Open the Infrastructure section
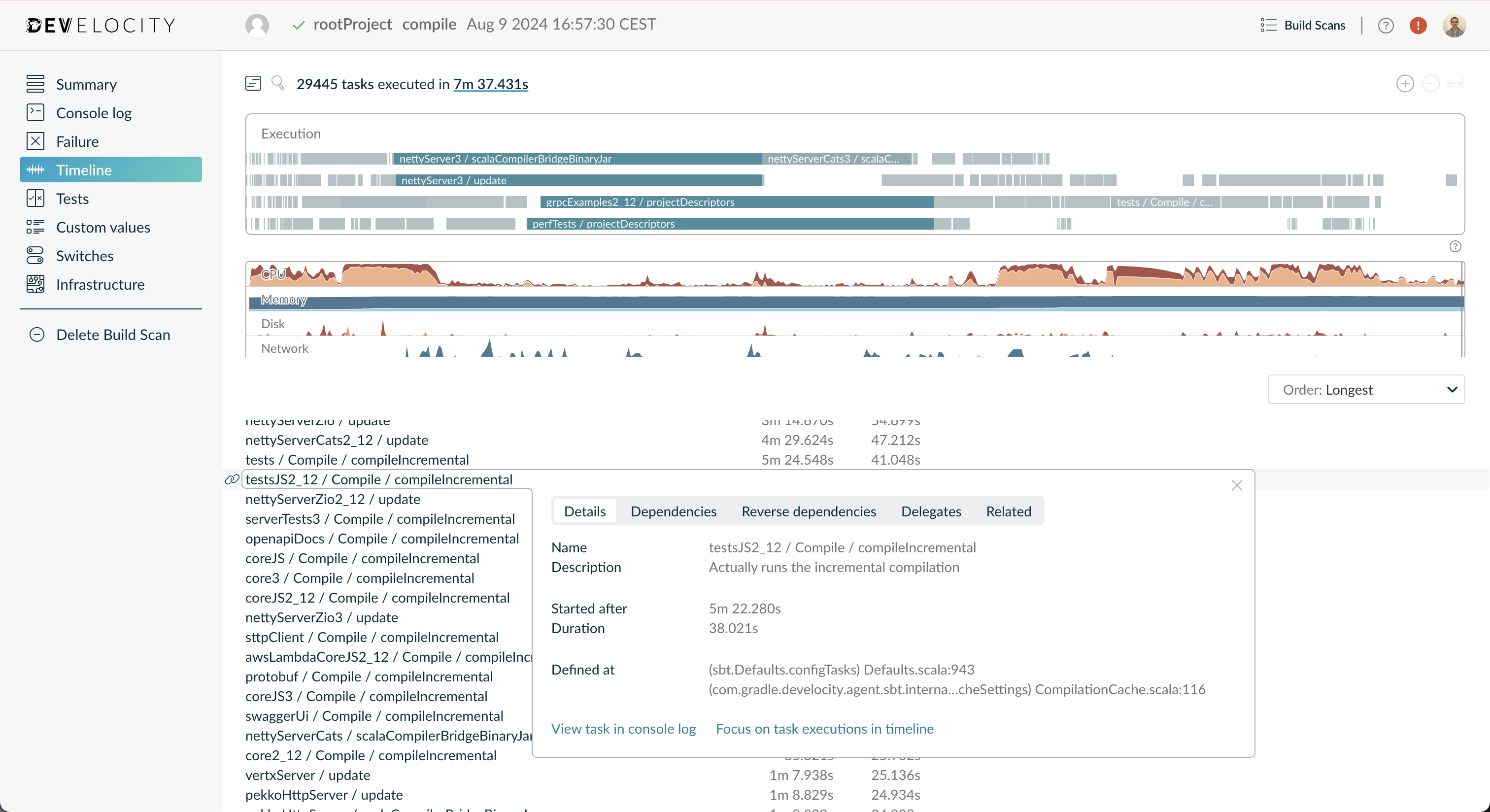Viewport: 1490px width, 812px height. point(100,283)
